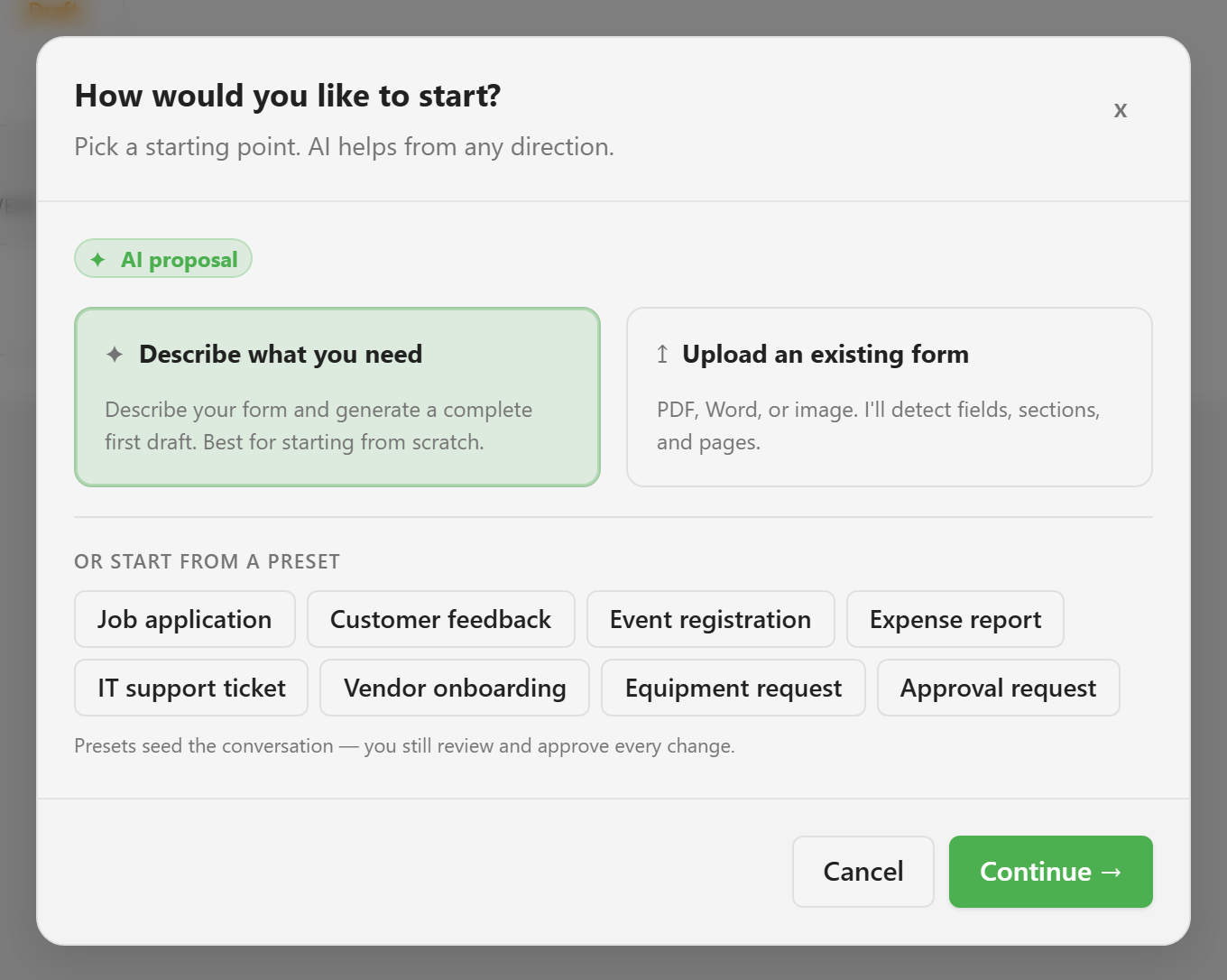Select the Describe what you need card
Screen dimensions: 1227x980
337,397
